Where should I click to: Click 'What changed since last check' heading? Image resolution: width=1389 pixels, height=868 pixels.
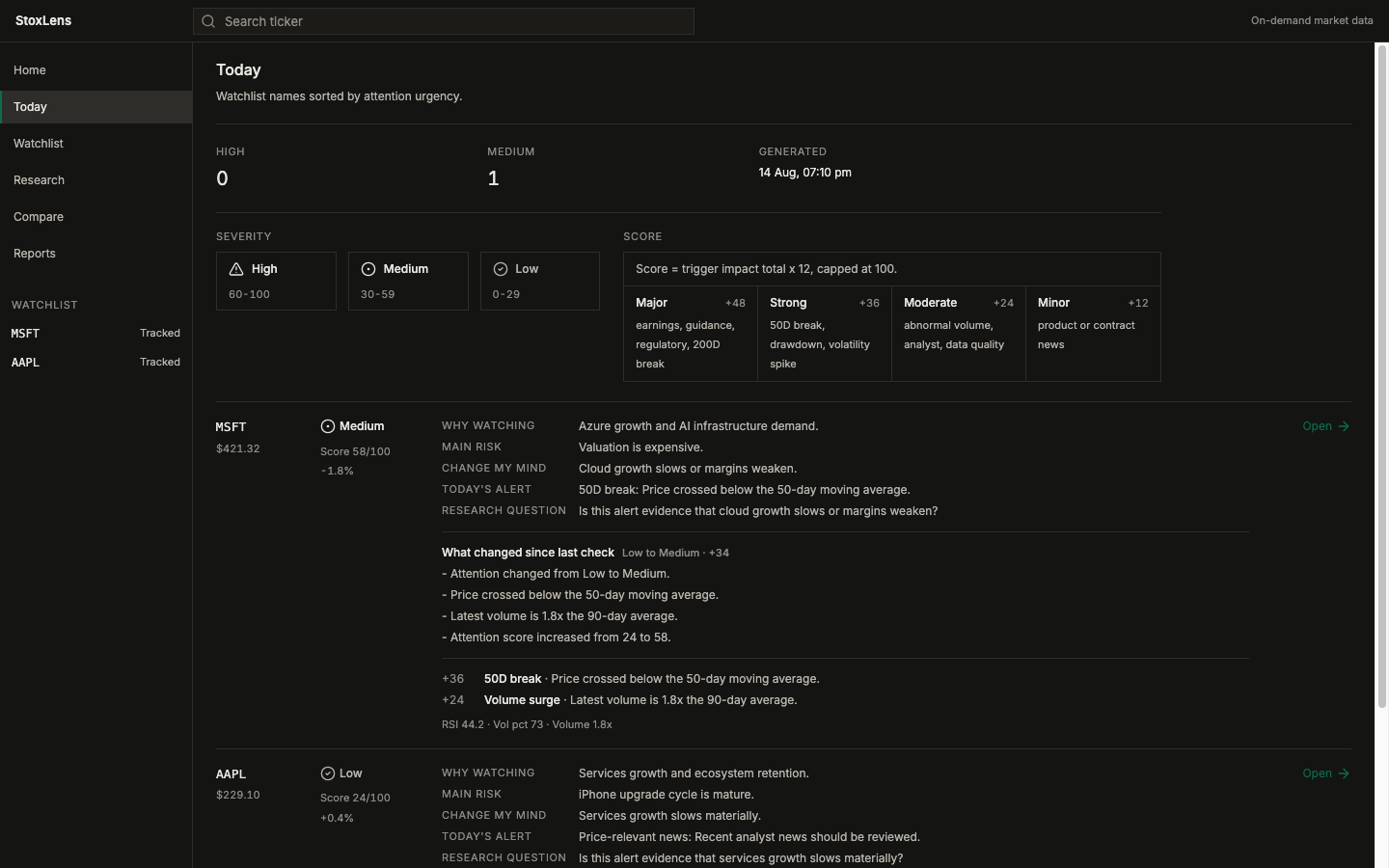[528, 553]
